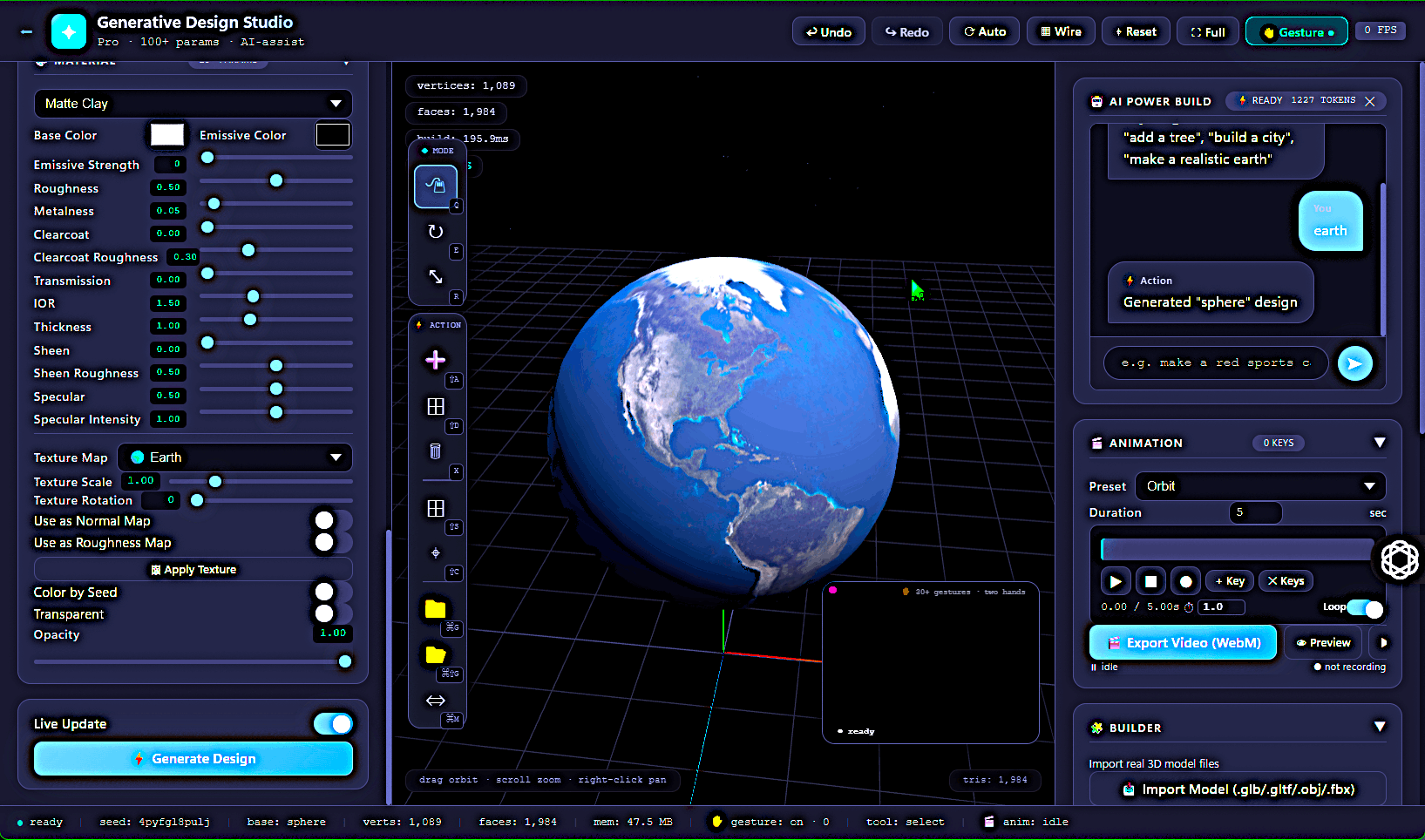Click the anim clapper icon in status bar
The width and height of the screenshot is (1425, 840).
coord(988,822)
